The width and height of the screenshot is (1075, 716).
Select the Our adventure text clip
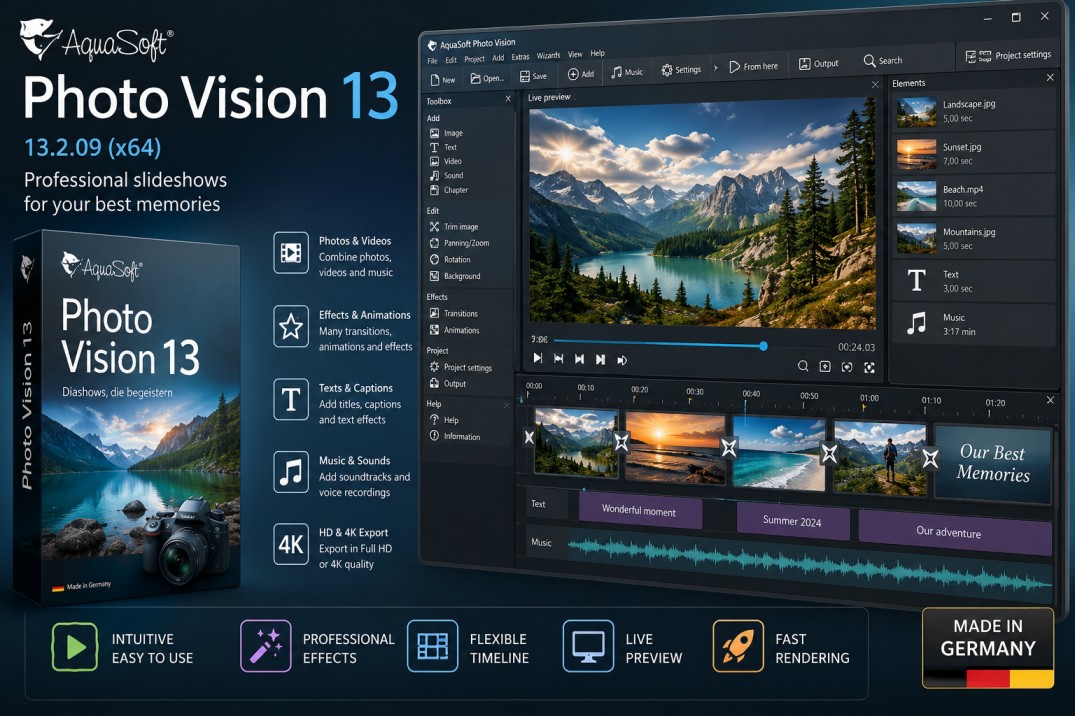click(x=955, y=532)
